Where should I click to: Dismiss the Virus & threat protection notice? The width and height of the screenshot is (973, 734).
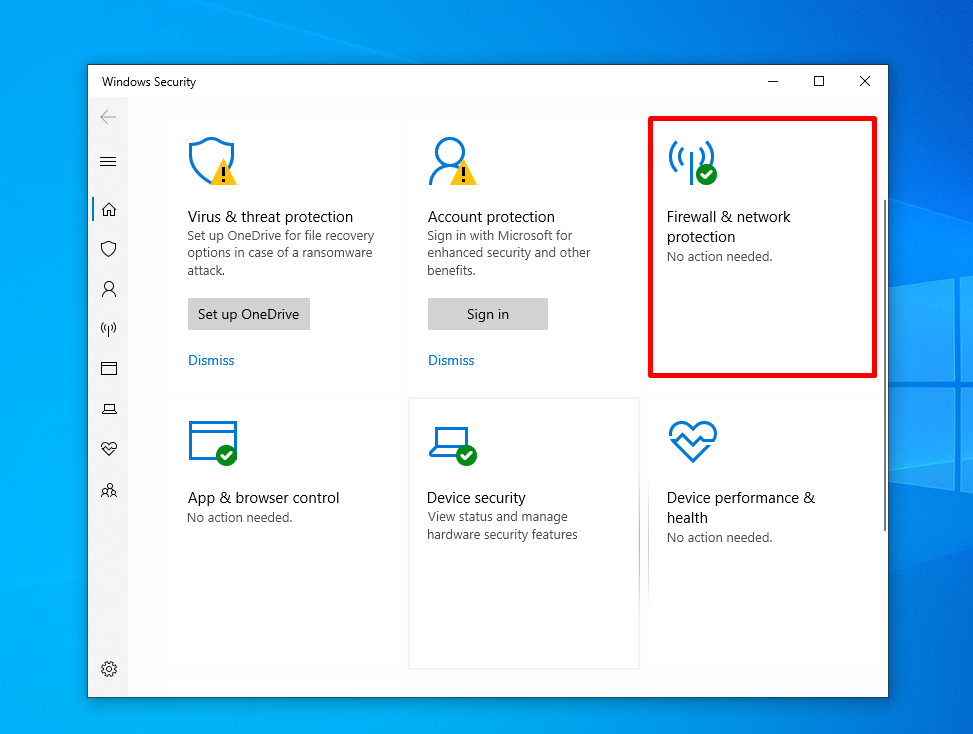click(x=211, y=360)
